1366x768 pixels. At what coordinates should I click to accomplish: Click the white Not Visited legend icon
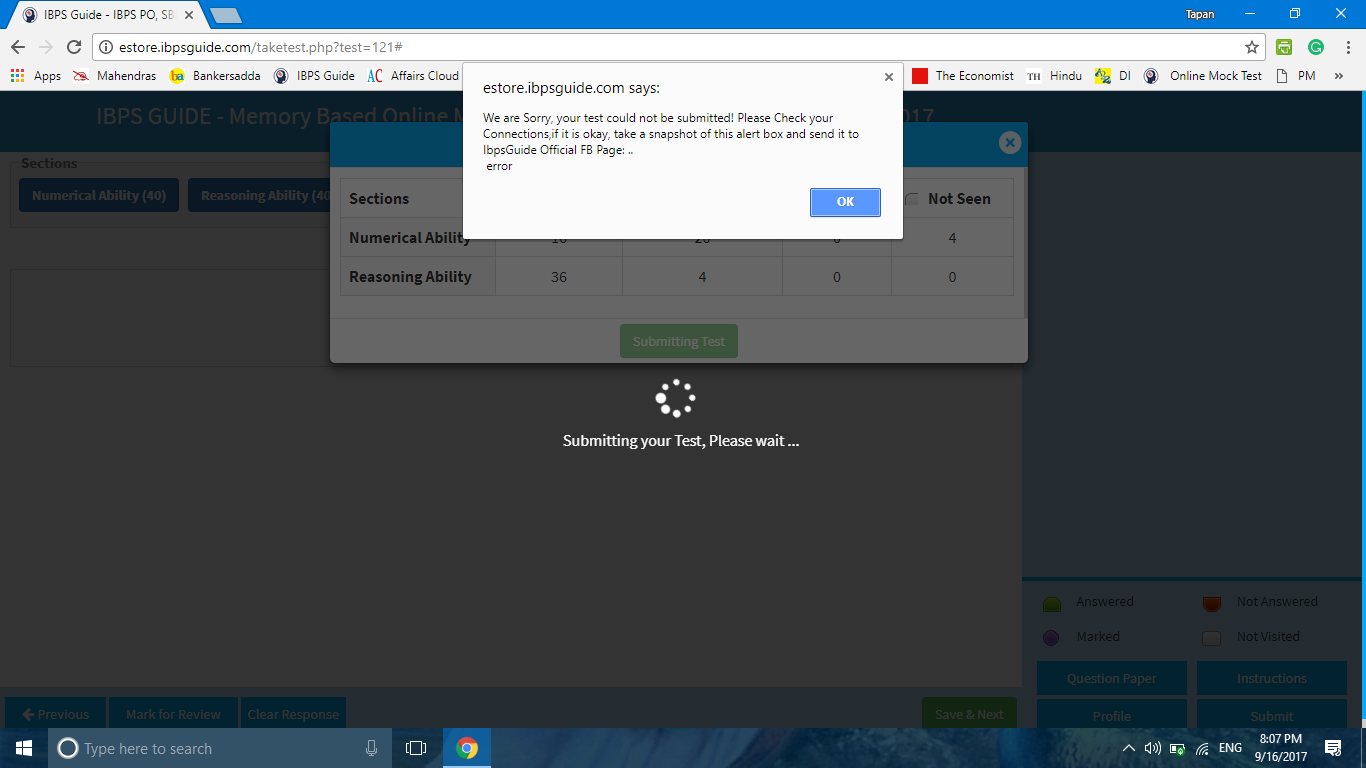click(1212, 638)
